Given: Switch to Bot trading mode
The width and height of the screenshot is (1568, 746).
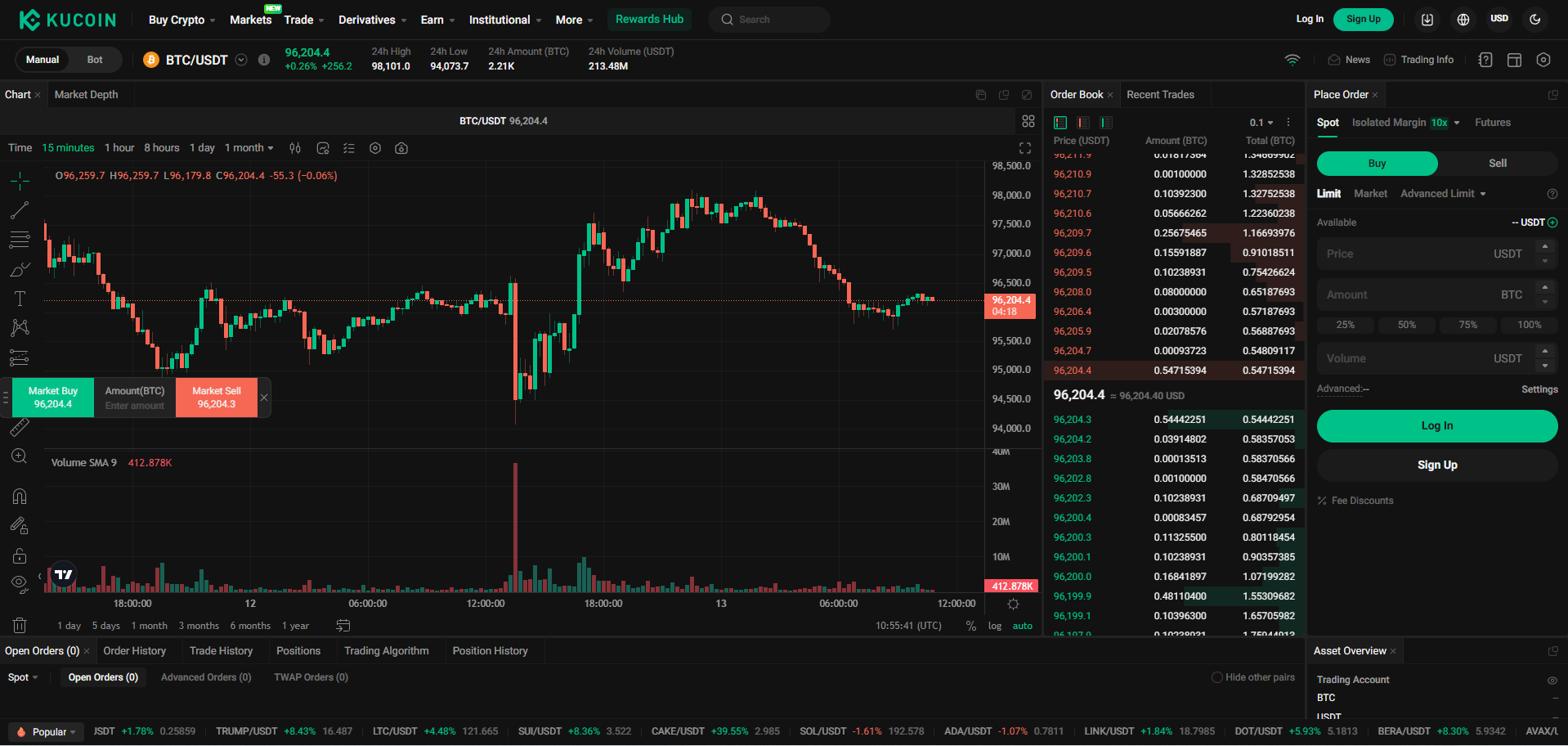Looking at the screenshot, I should pyautogui.click(x=95, y=60).
